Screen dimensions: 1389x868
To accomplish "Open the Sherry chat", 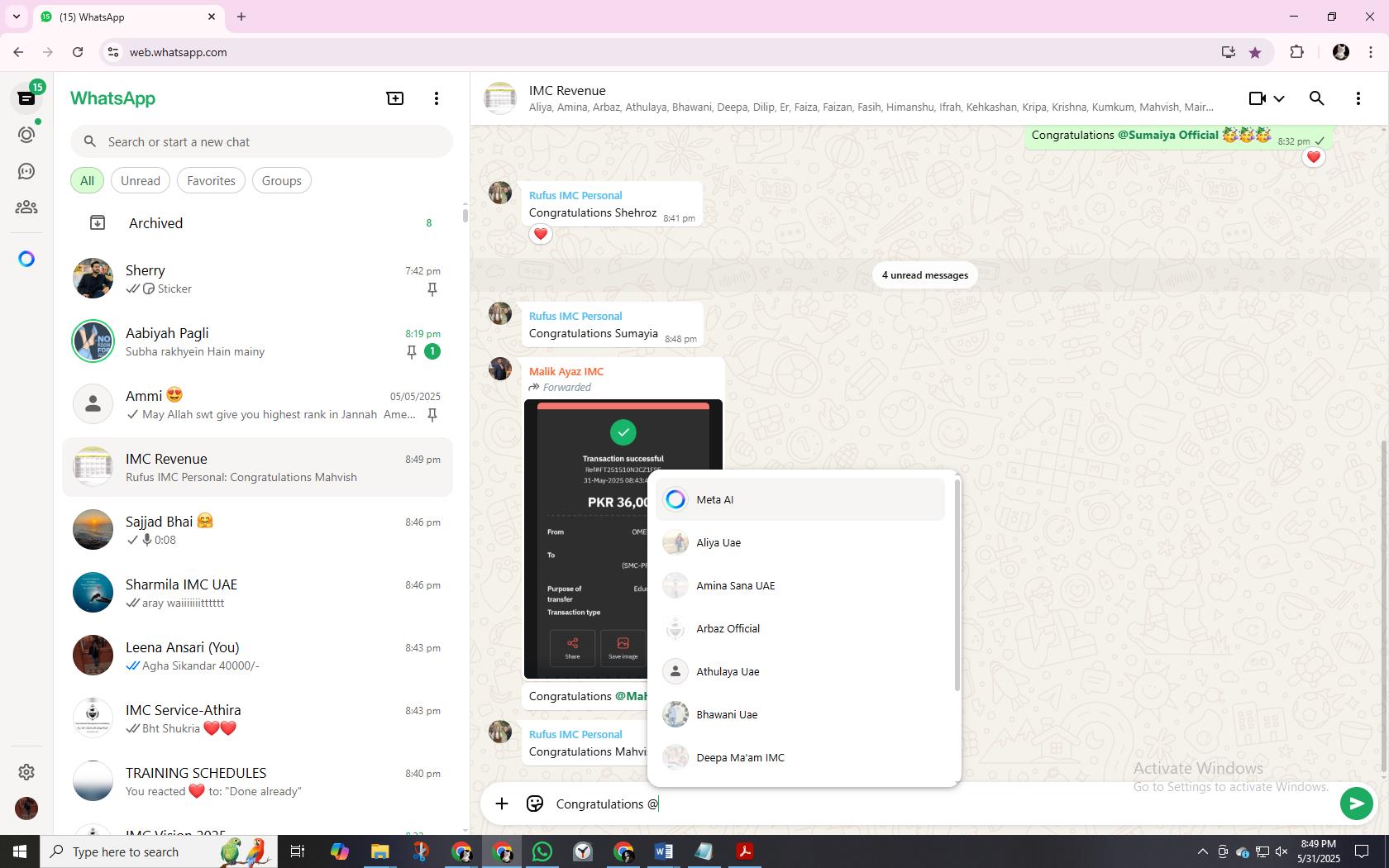I will 258,279.
